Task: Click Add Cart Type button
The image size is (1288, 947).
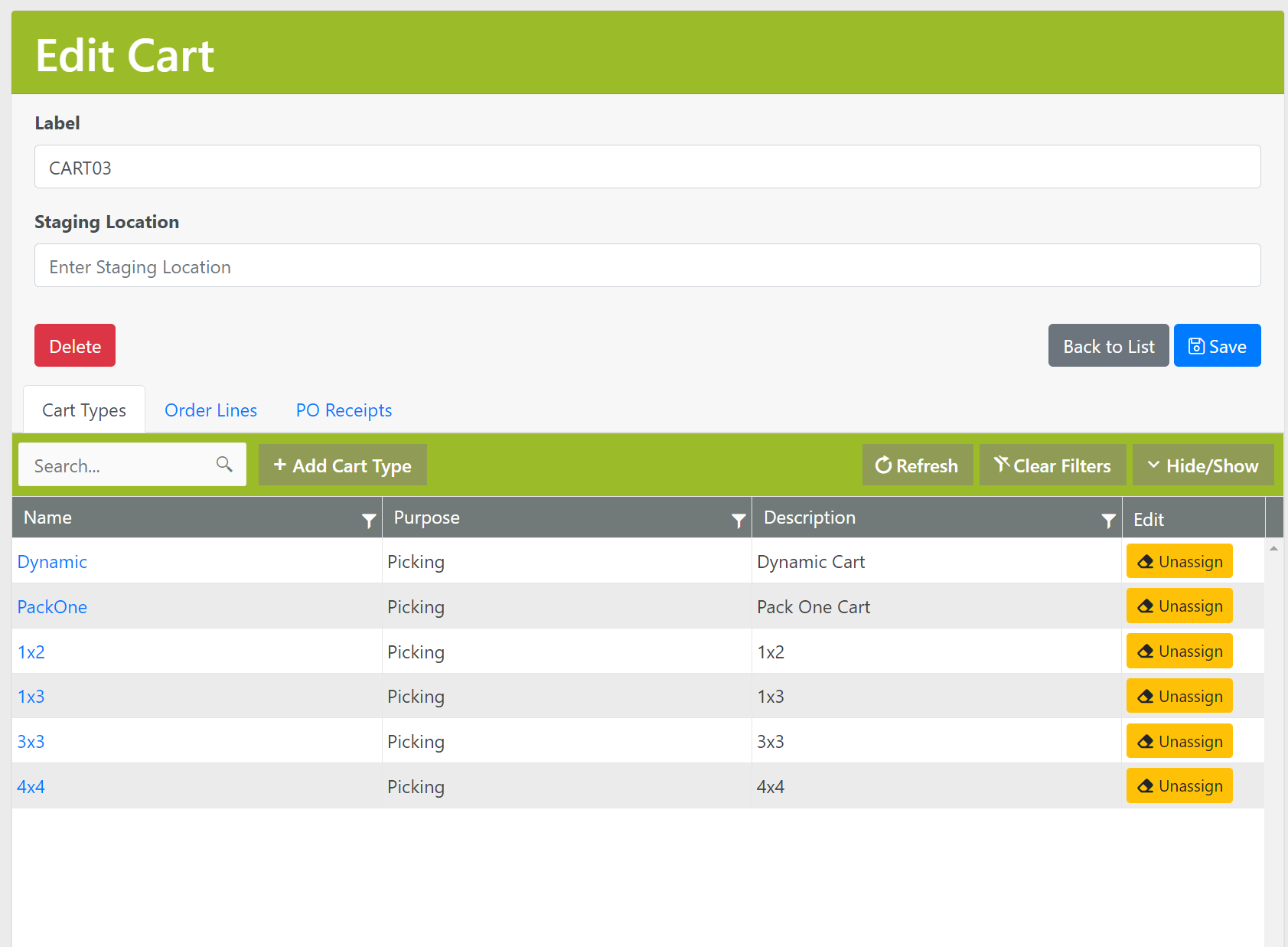Action: 343,465
